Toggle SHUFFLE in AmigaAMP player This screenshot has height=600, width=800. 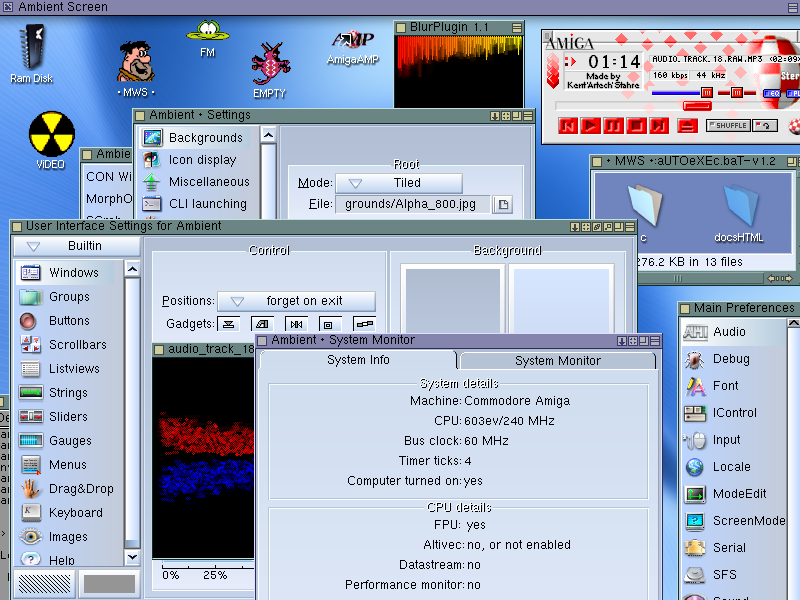(728, 126)
